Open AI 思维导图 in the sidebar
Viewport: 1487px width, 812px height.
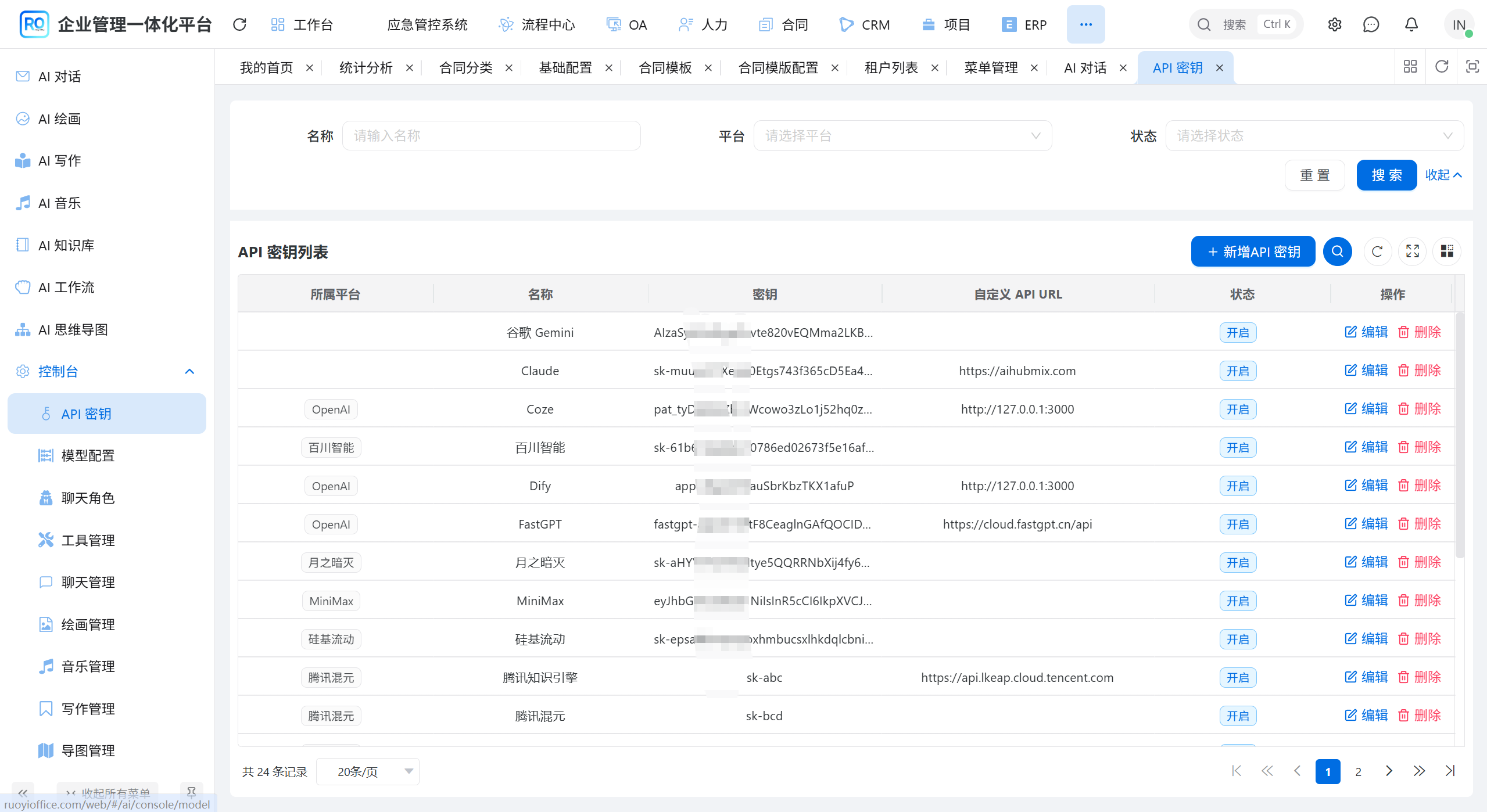click(x=107, y=330)
